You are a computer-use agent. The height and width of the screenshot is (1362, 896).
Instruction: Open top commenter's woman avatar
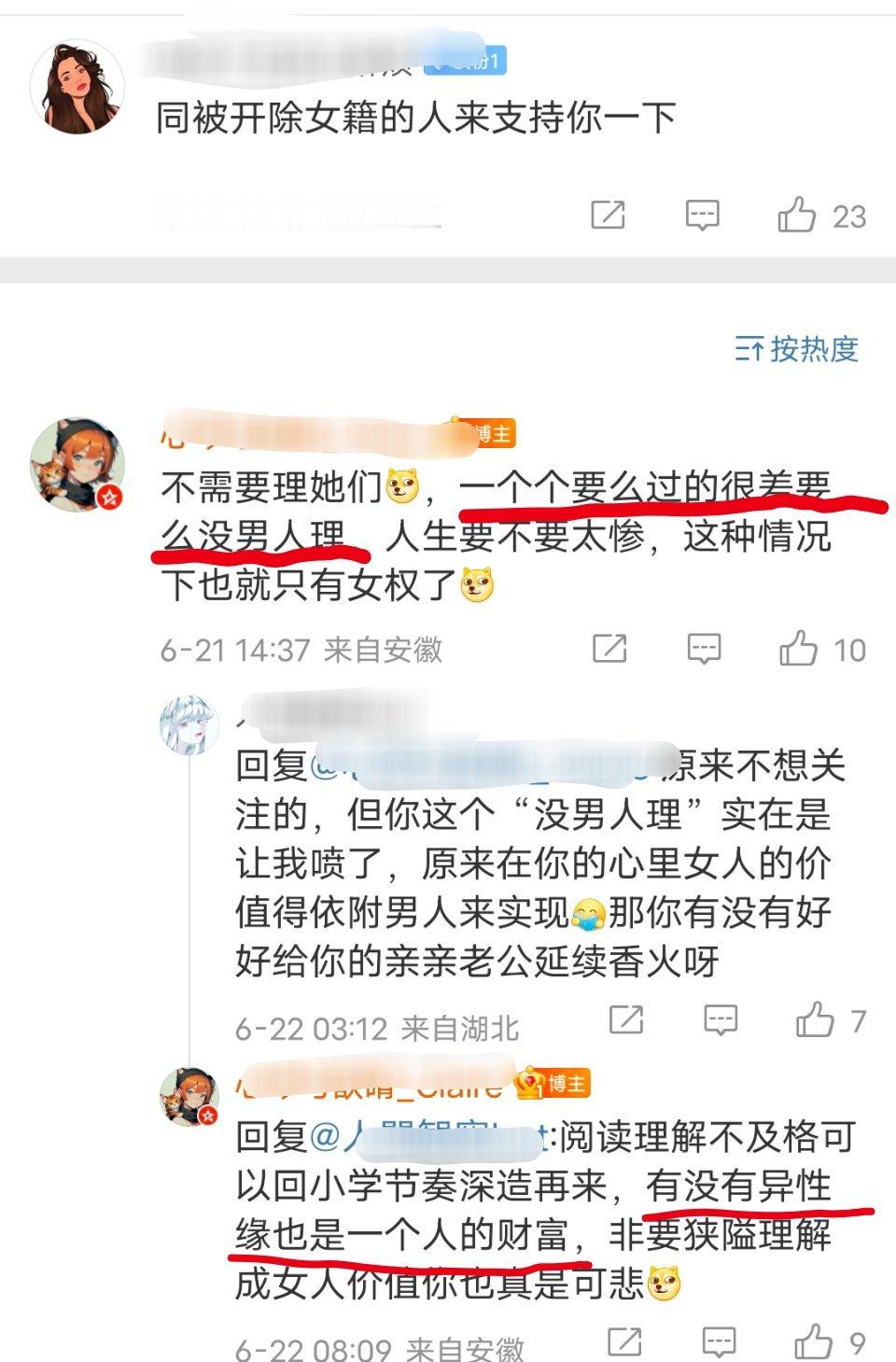77,87
